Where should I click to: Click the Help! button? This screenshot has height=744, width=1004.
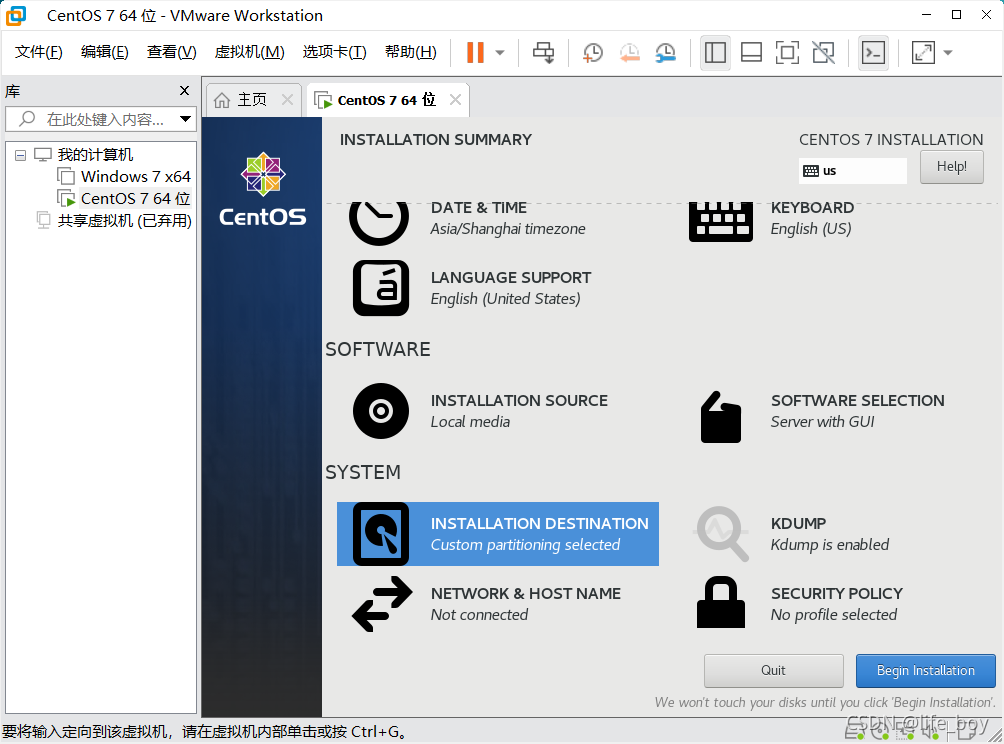tap(951, 166)
